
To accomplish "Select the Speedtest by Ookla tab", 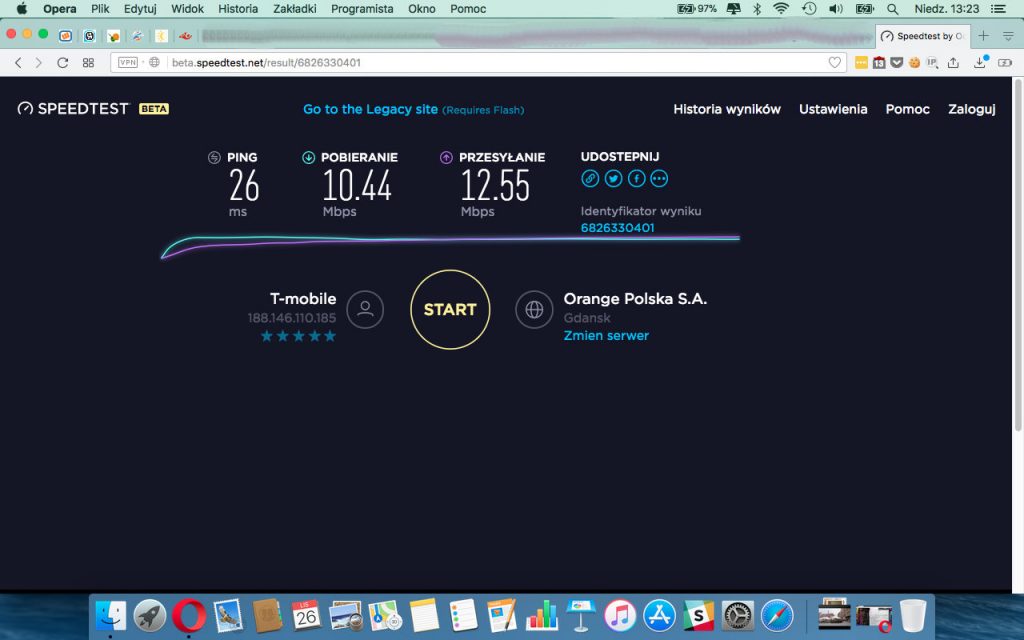I will click(922, 36).
